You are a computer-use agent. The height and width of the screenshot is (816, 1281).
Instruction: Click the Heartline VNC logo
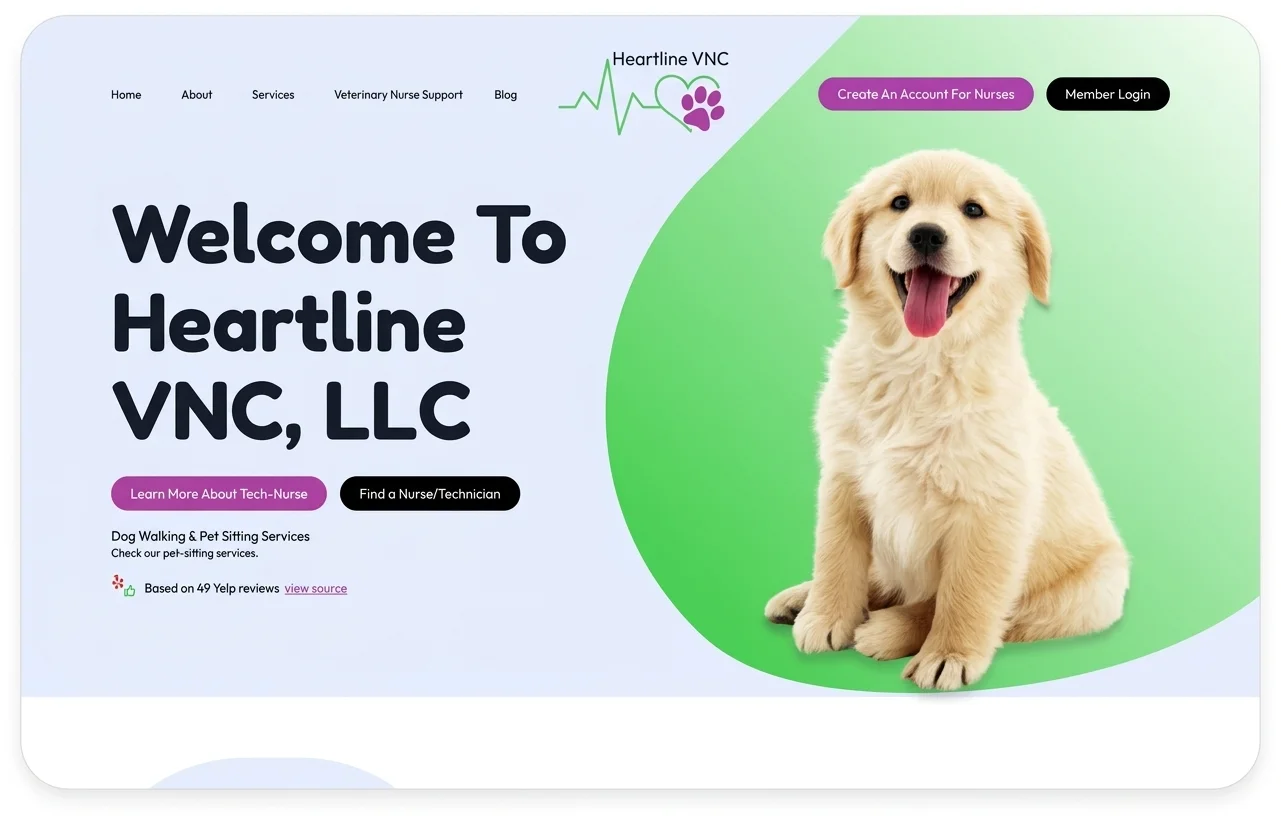tap(644, 93)
